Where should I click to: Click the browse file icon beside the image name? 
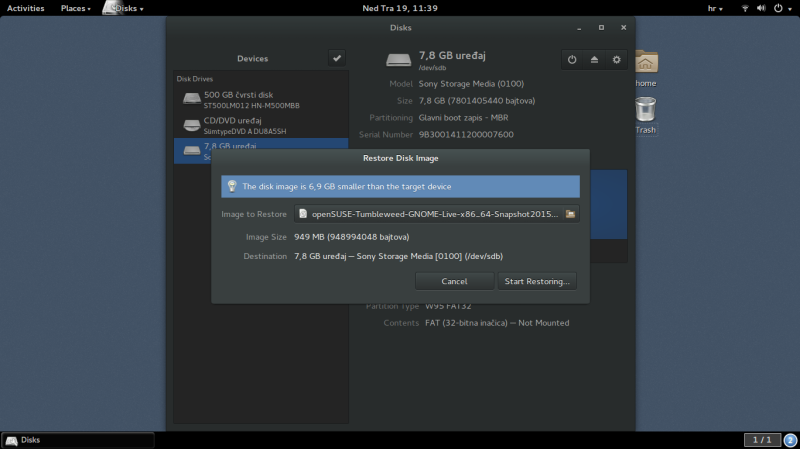pos(570,214)
